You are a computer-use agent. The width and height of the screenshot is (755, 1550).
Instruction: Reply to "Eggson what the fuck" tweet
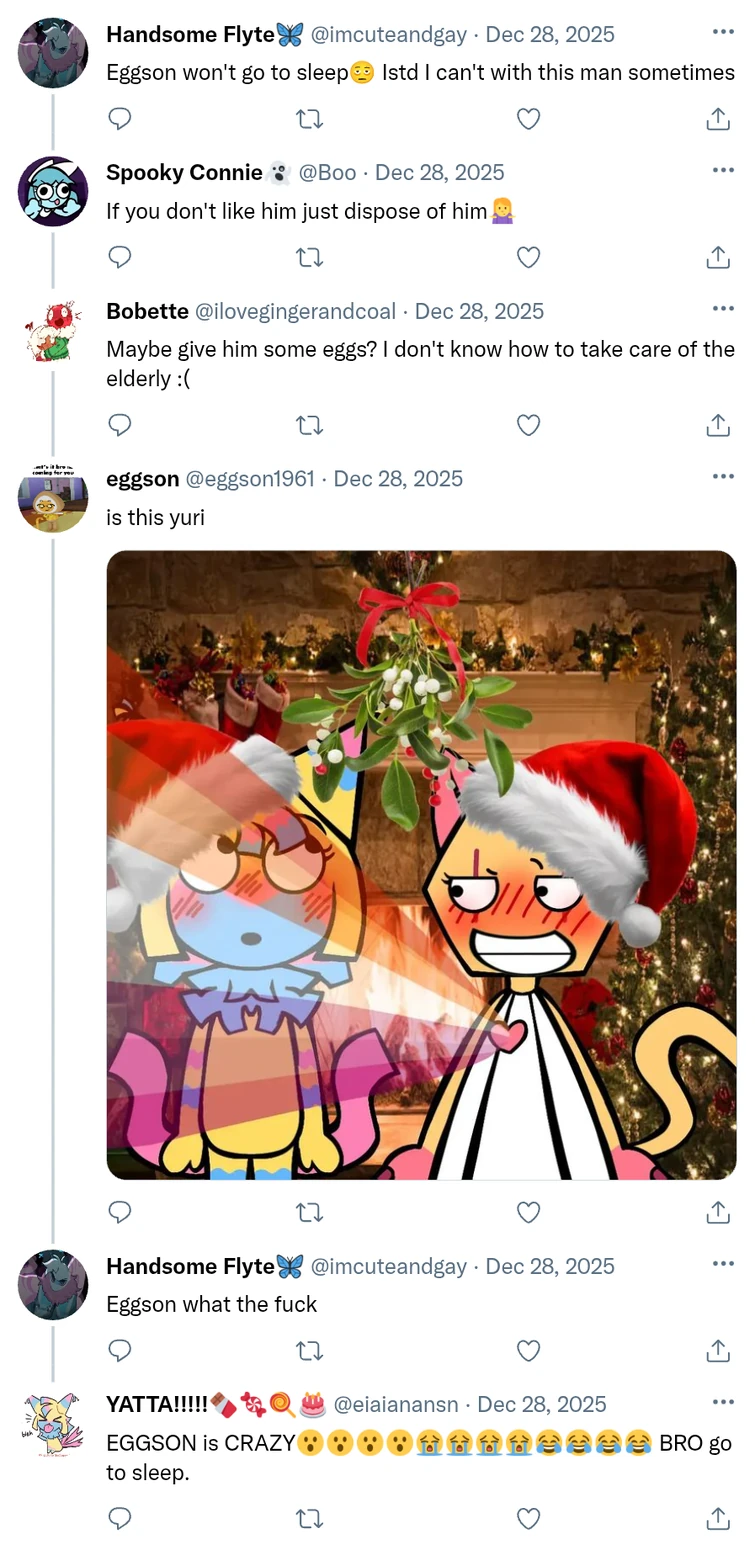pos(120,1350)
